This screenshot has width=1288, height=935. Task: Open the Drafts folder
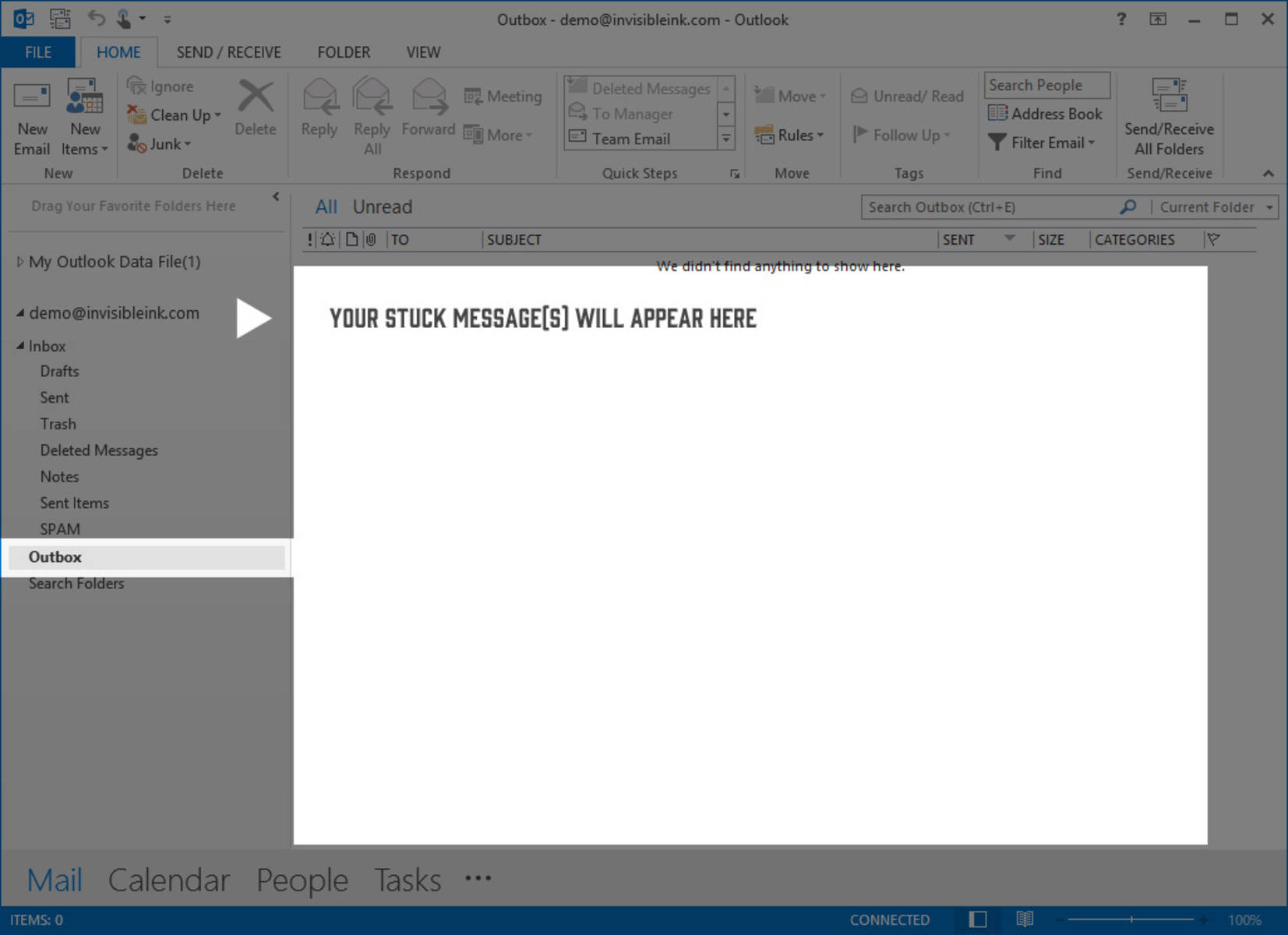point(59,371)
